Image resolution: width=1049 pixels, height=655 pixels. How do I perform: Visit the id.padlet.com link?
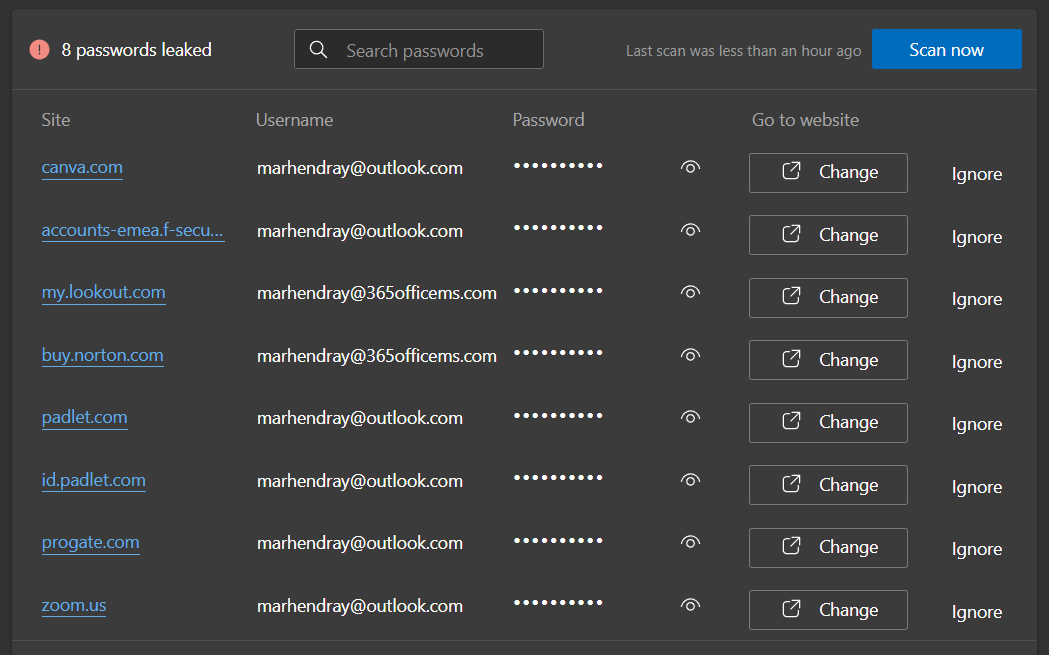tap(93, 481)
